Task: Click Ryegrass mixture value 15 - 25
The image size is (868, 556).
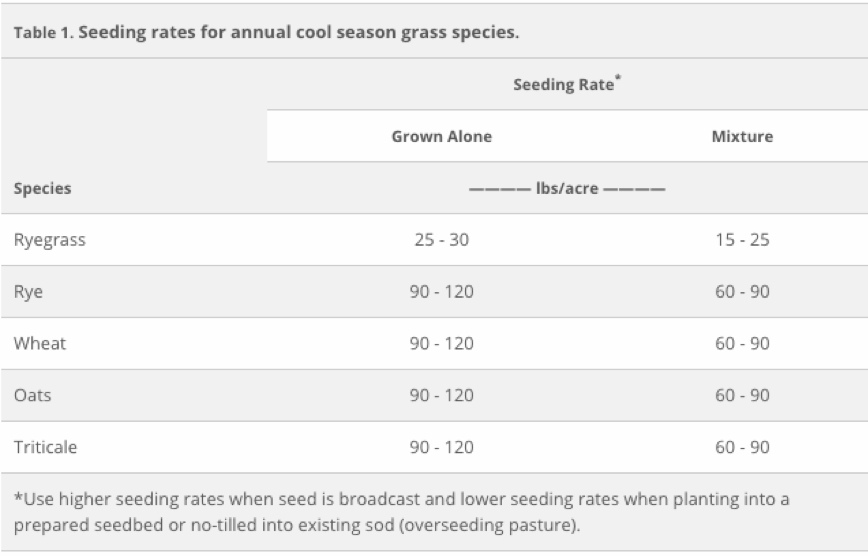Action: (742, 240)
